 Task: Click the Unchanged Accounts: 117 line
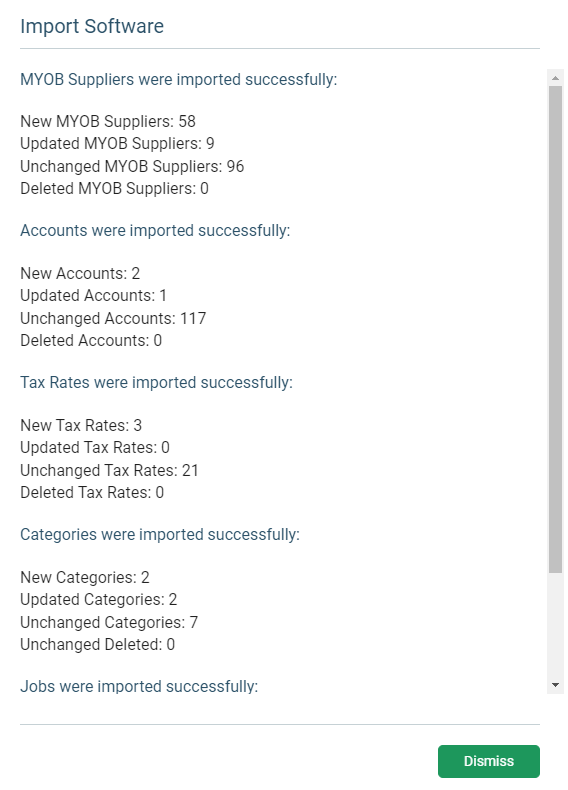coord(113,318)
